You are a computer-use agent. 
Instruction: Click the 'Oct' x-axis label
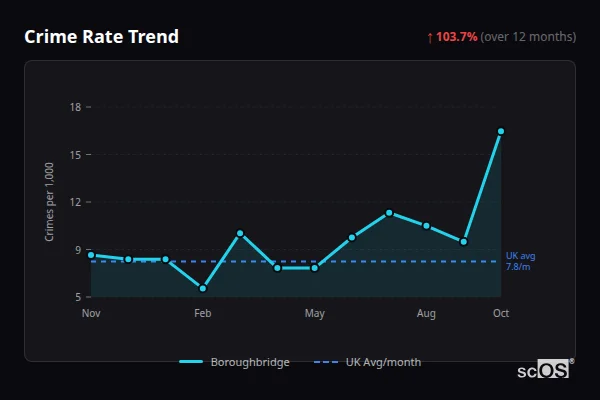[501, 313]
